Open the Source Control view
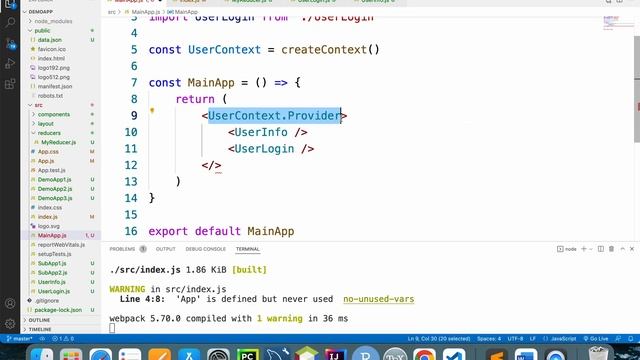 tap(10, 43)
